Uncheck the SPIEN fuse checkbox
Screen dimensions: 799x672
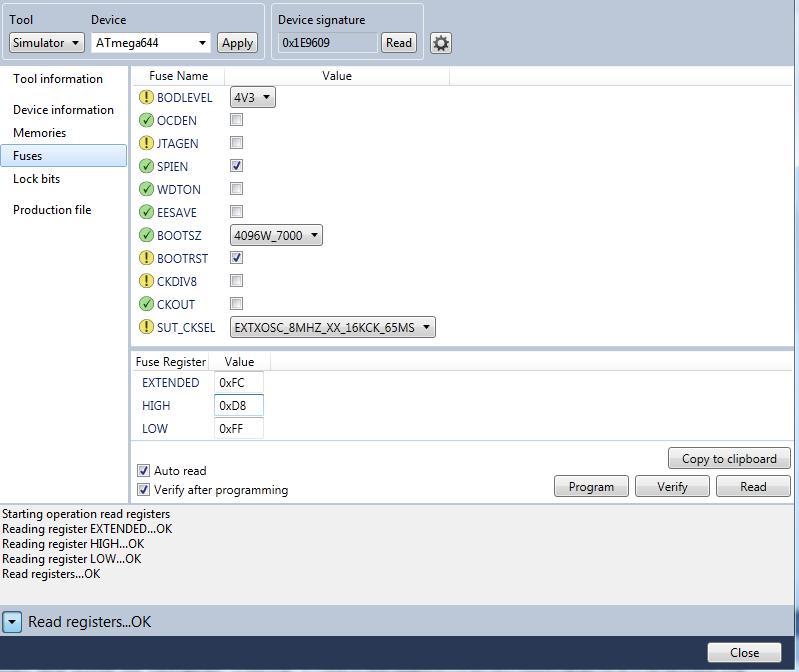237,166
